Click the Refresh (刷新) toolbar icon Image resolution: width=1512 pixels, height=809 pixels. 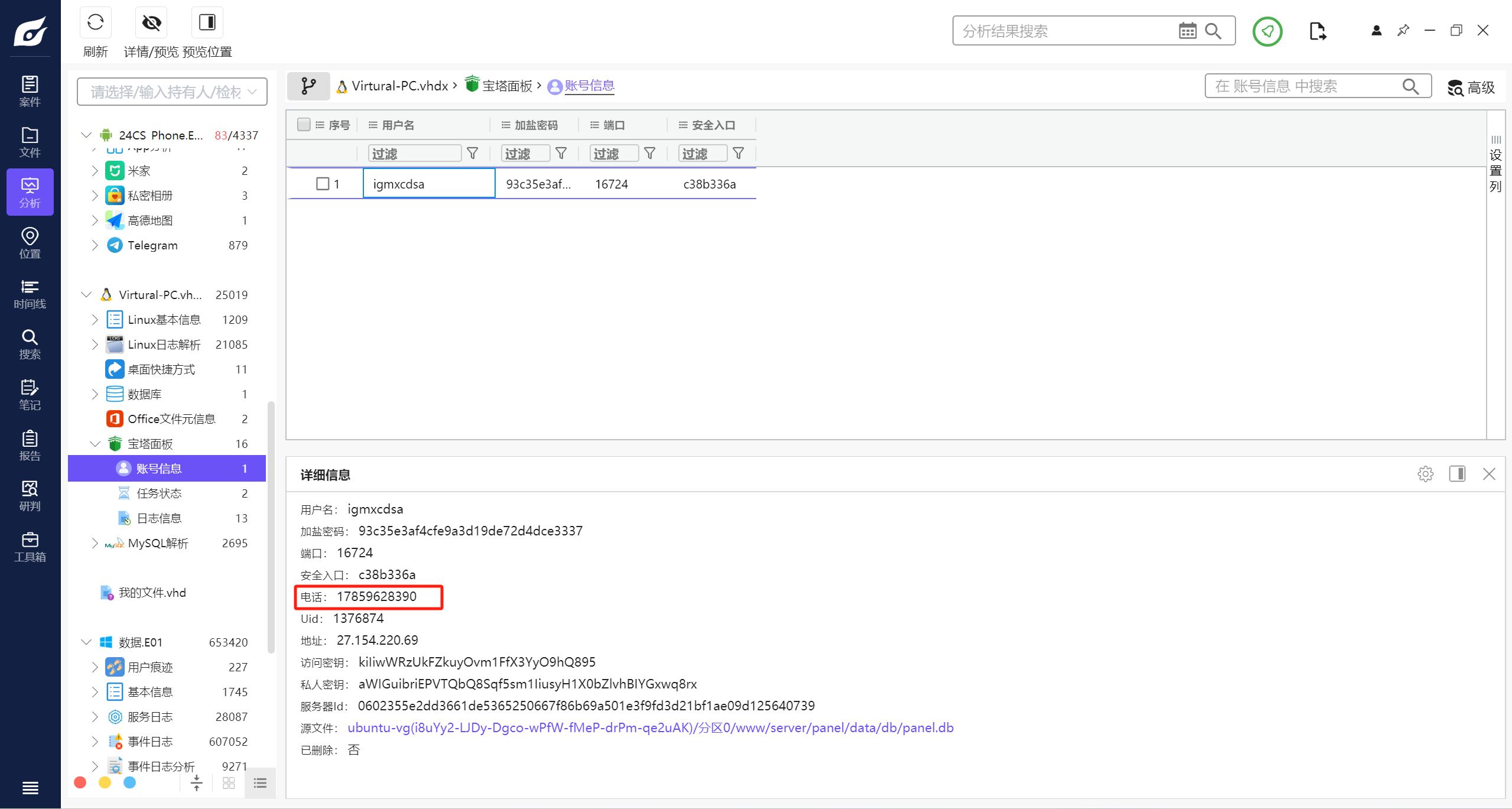[x=95, y=23]
